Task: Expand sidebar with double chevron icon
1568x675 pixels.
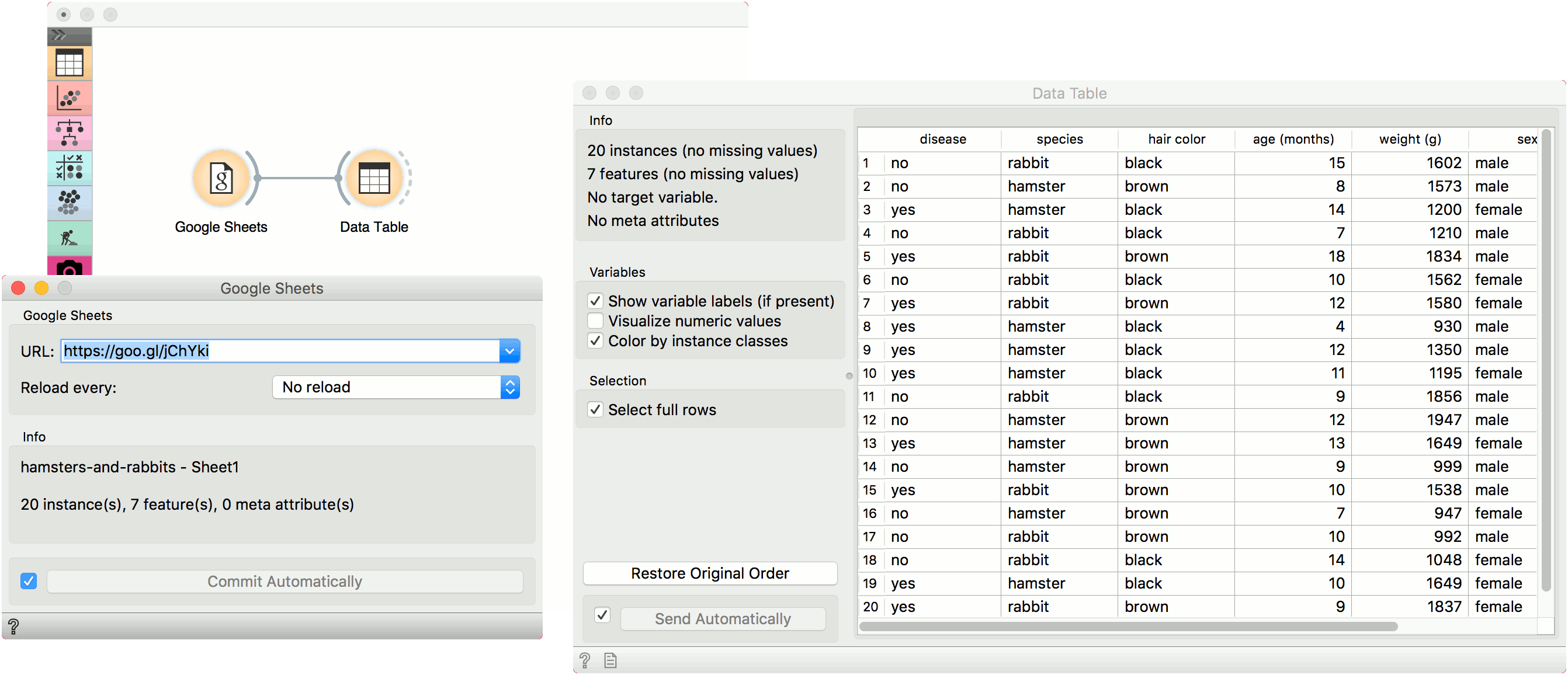Action: pyautogui.click(x=59, y=35)
